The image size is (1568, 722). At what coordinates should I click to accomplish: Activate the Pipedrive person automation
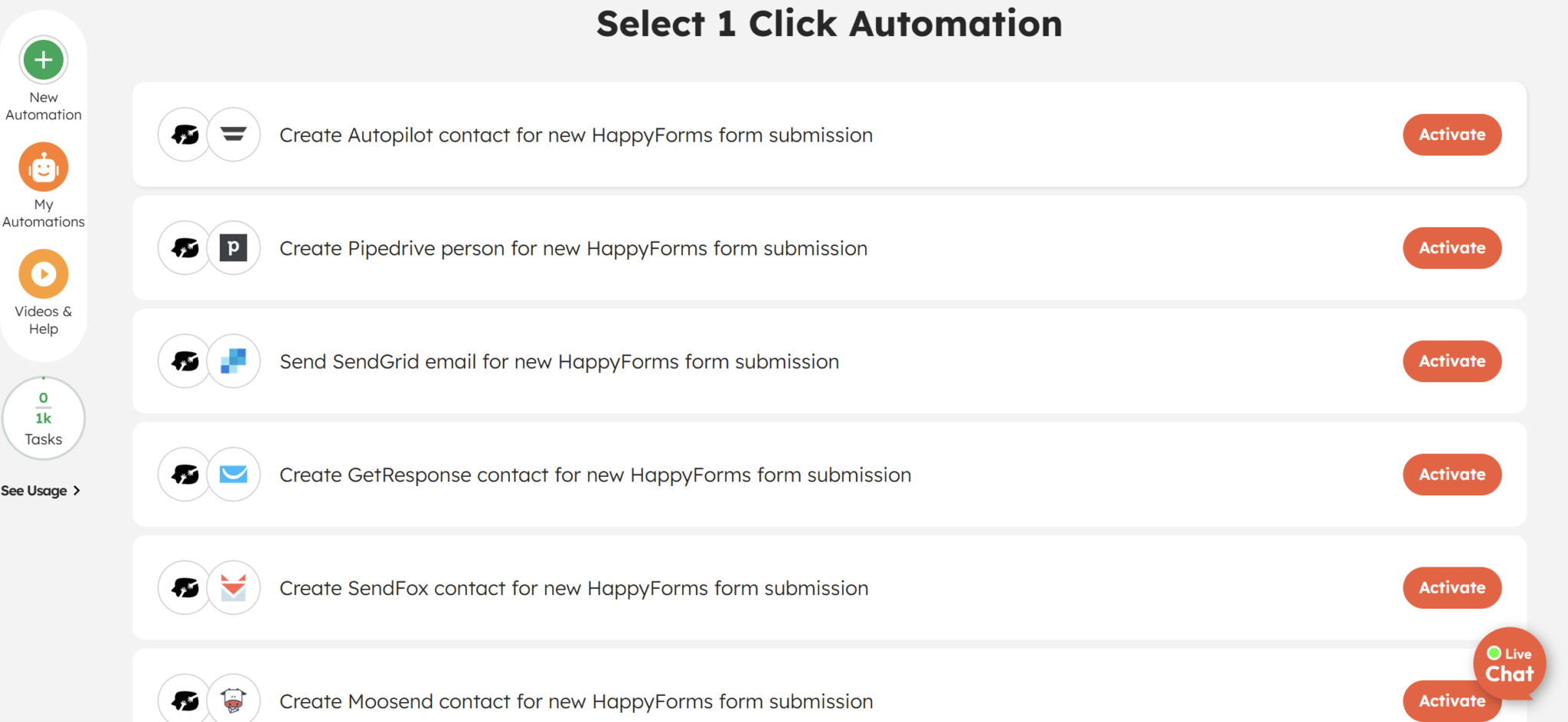coord(1452,247)
